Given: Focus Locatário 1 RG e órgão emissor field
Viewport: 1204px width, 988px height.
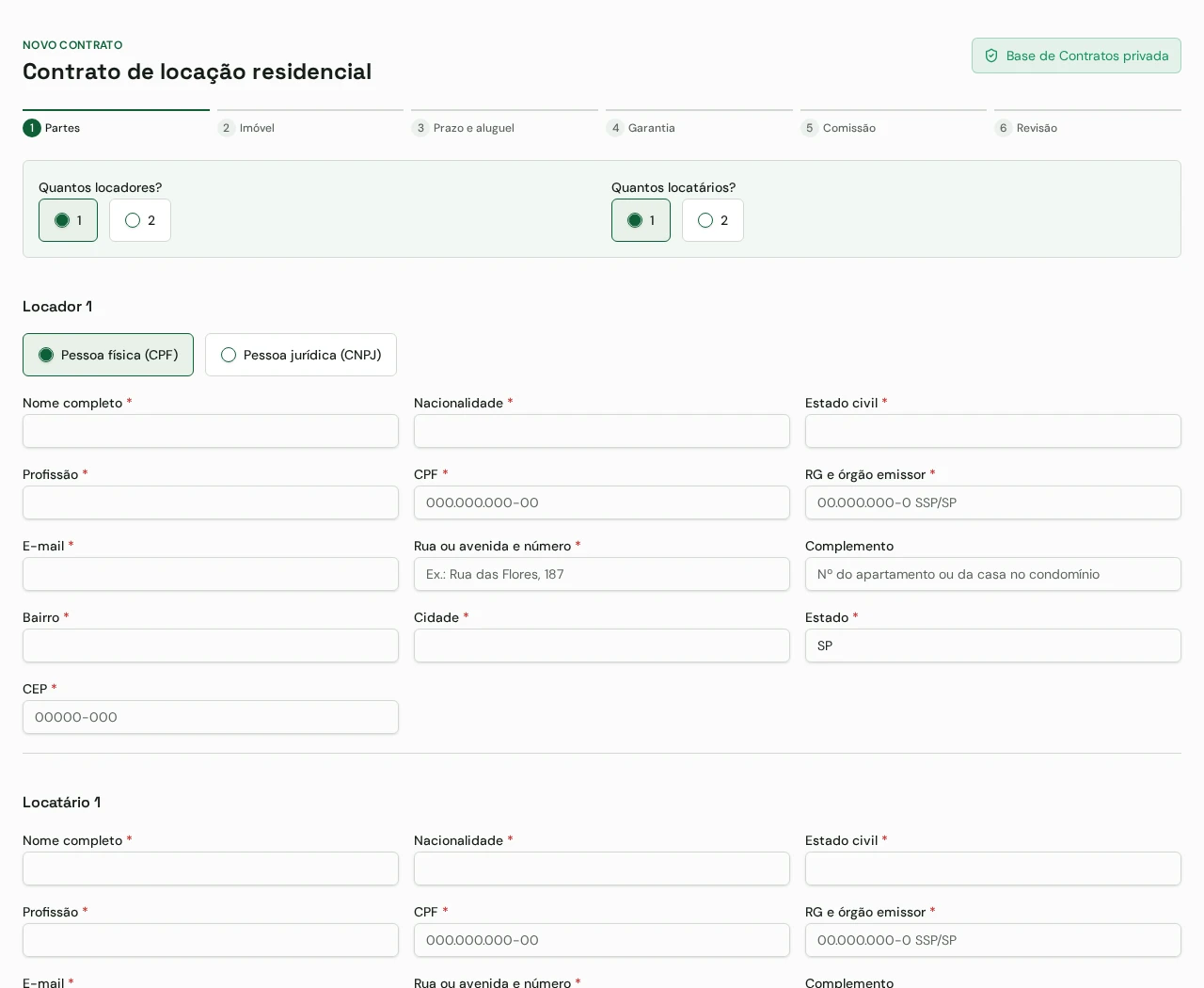Looking at the screenshot, I should click(993, 940).
